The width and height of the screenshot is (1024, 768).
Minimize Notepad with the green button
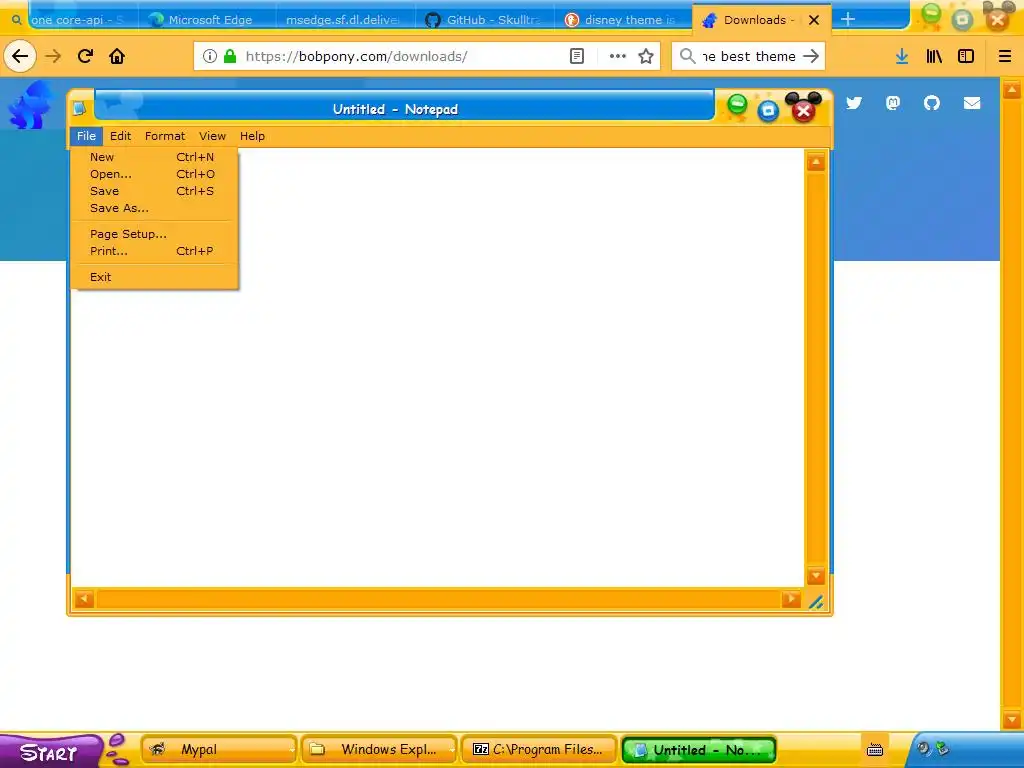pos(737,105)
